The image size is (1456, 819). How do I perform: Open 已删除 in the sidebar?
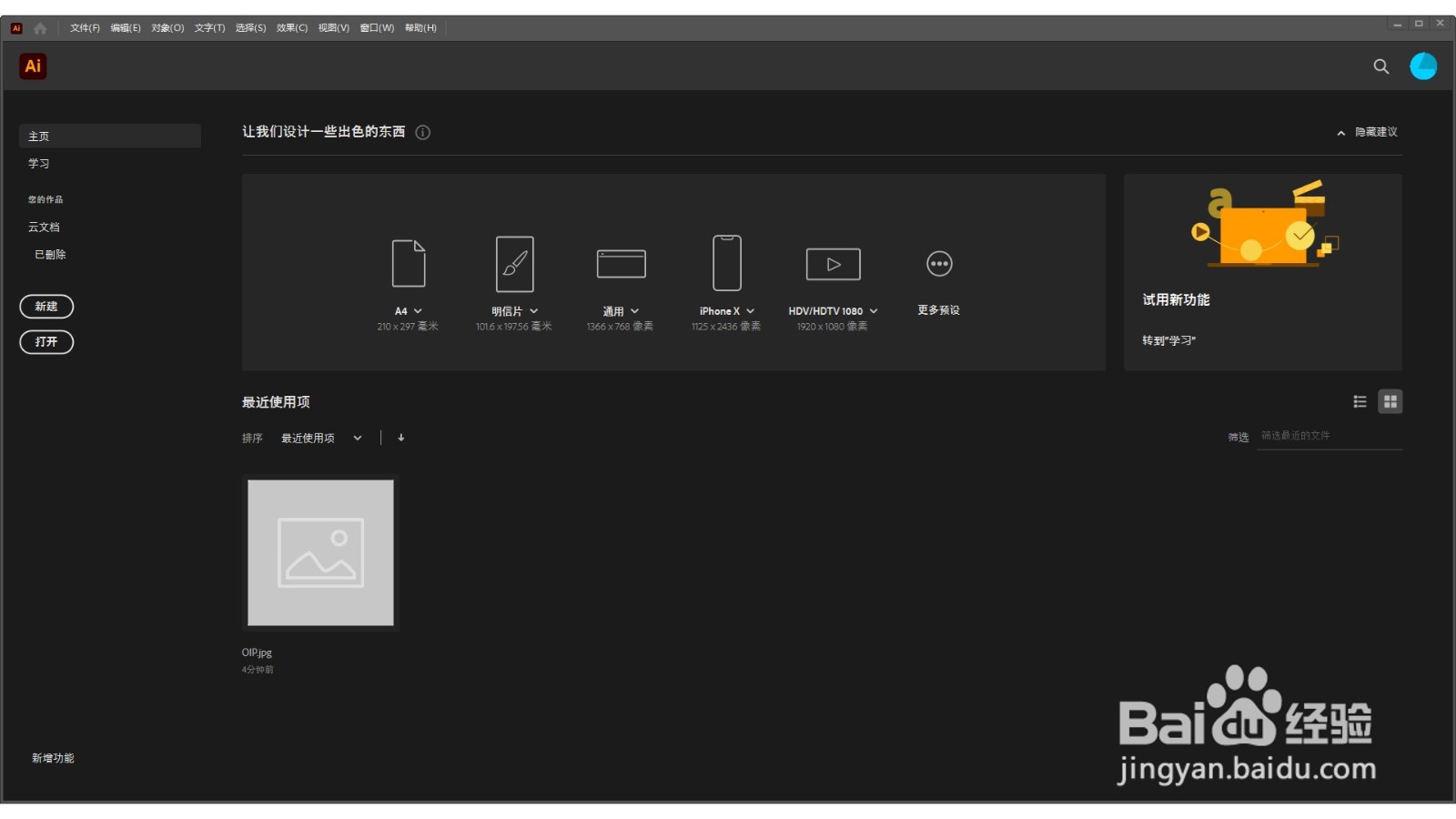(x=50, y=255)
